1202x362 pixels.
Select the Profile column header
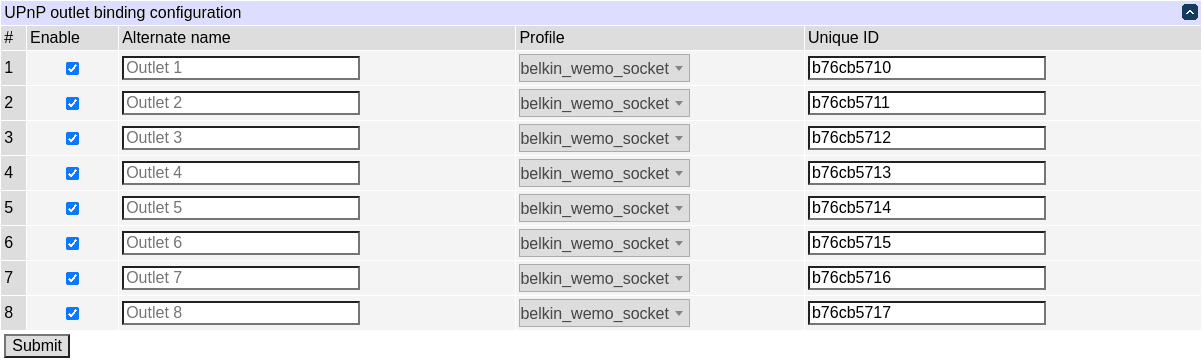point(542,38)
